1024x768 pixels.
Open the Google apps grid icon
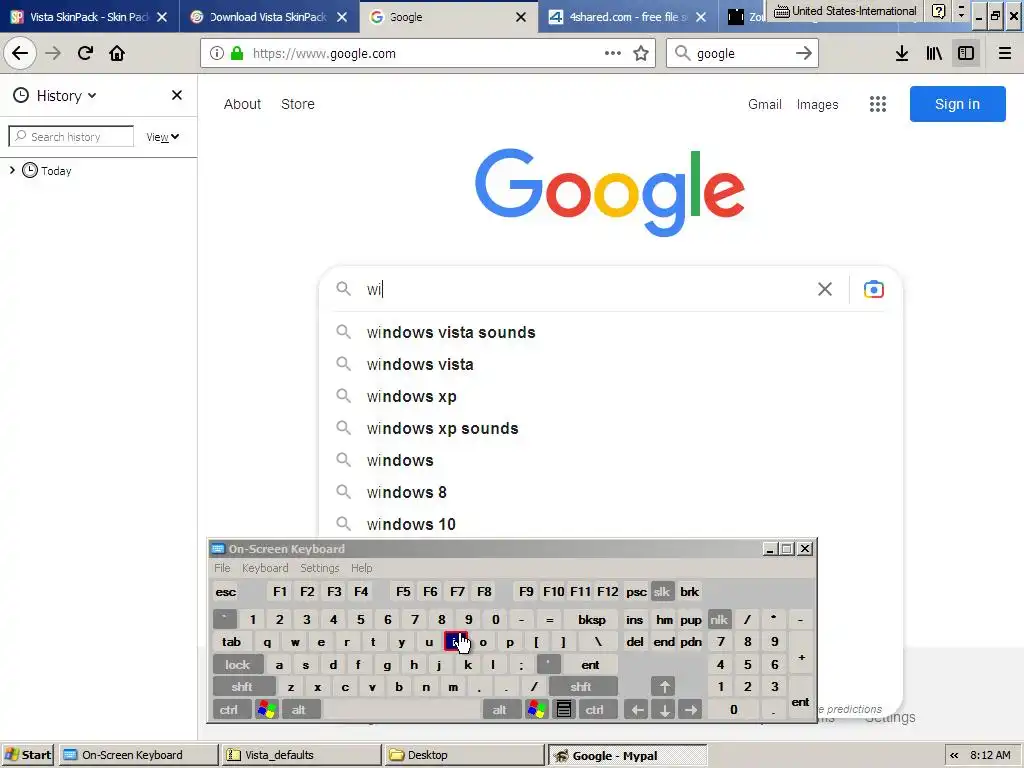[878, 104]
